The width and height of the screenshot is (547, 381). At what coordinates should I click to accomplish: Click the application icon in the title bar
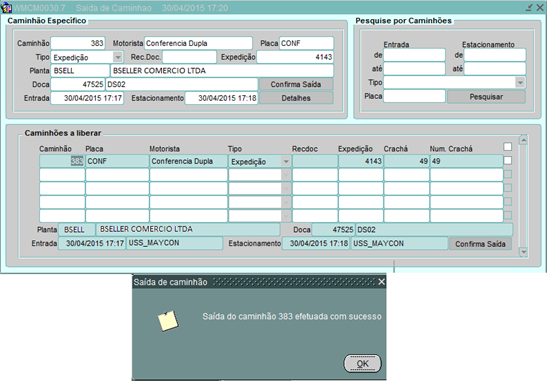pyautogui.click(x=6, y=7)
